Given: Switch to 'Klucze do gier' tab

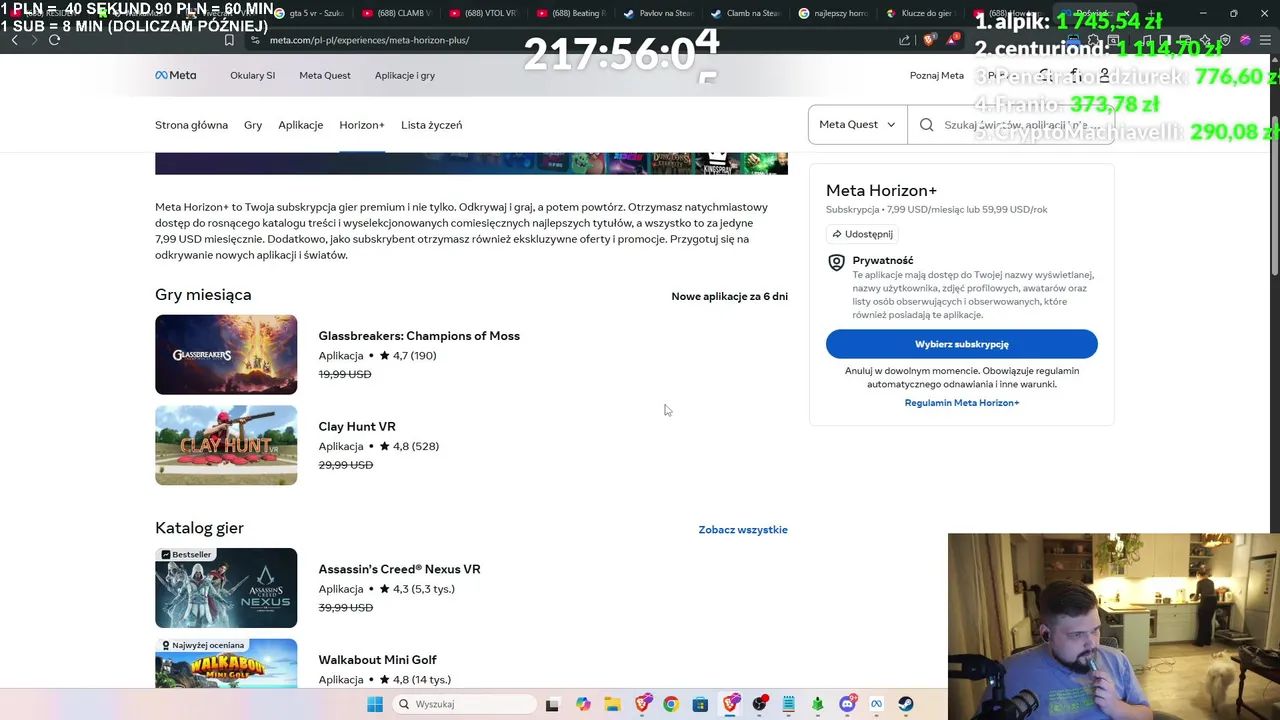Looking at the screenshot, I should tap(920, 13).
